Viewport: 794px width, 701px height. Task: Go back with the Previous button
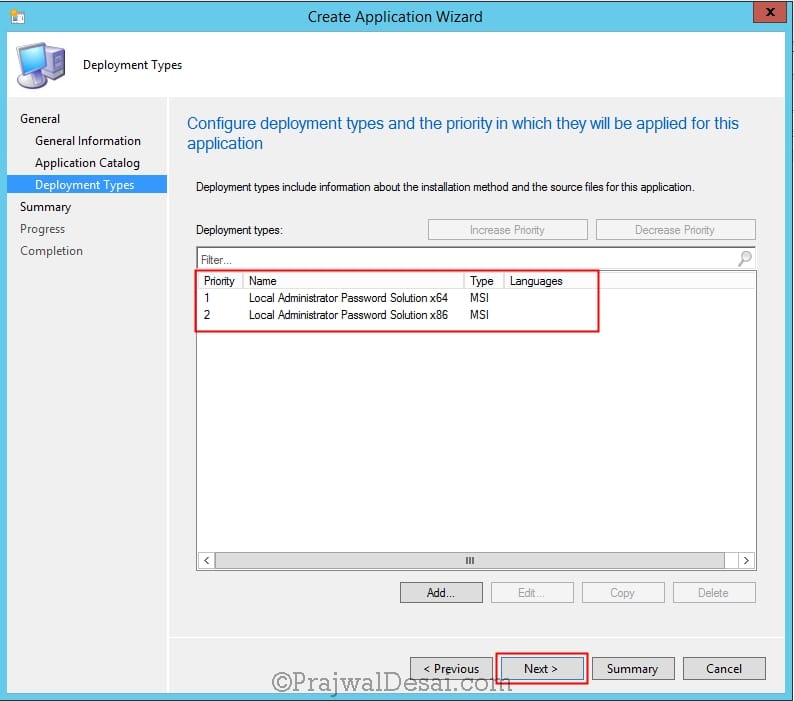tap(451, 669)
